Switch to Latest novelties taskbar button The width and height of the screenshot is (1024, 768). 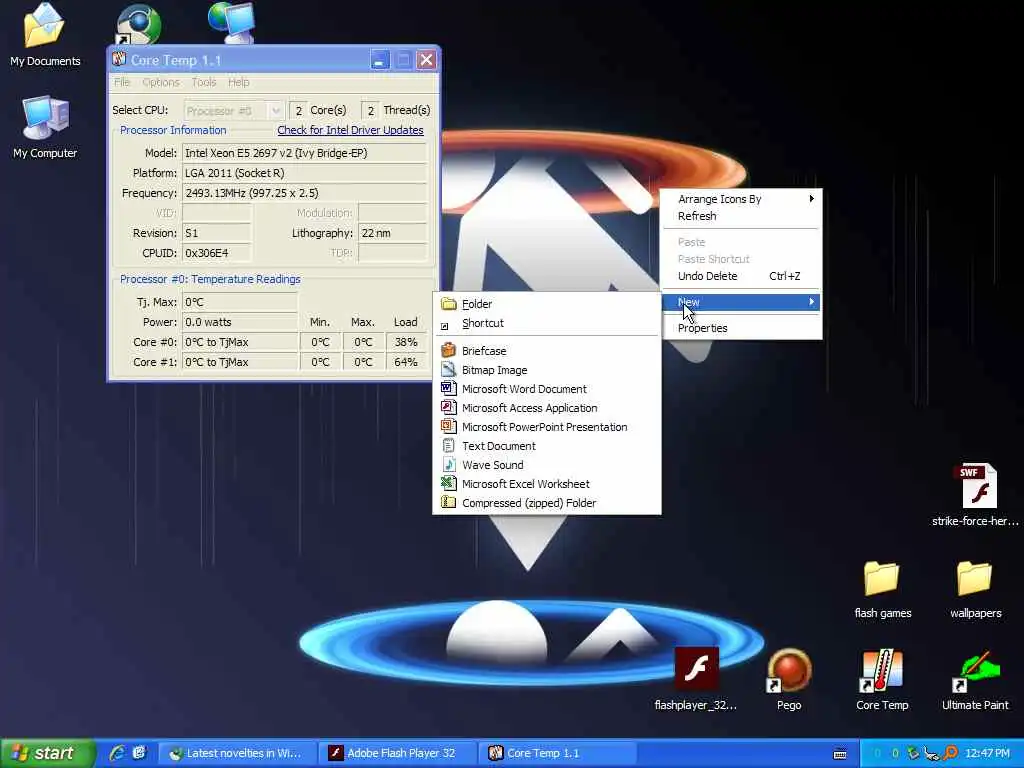point(238,753)
